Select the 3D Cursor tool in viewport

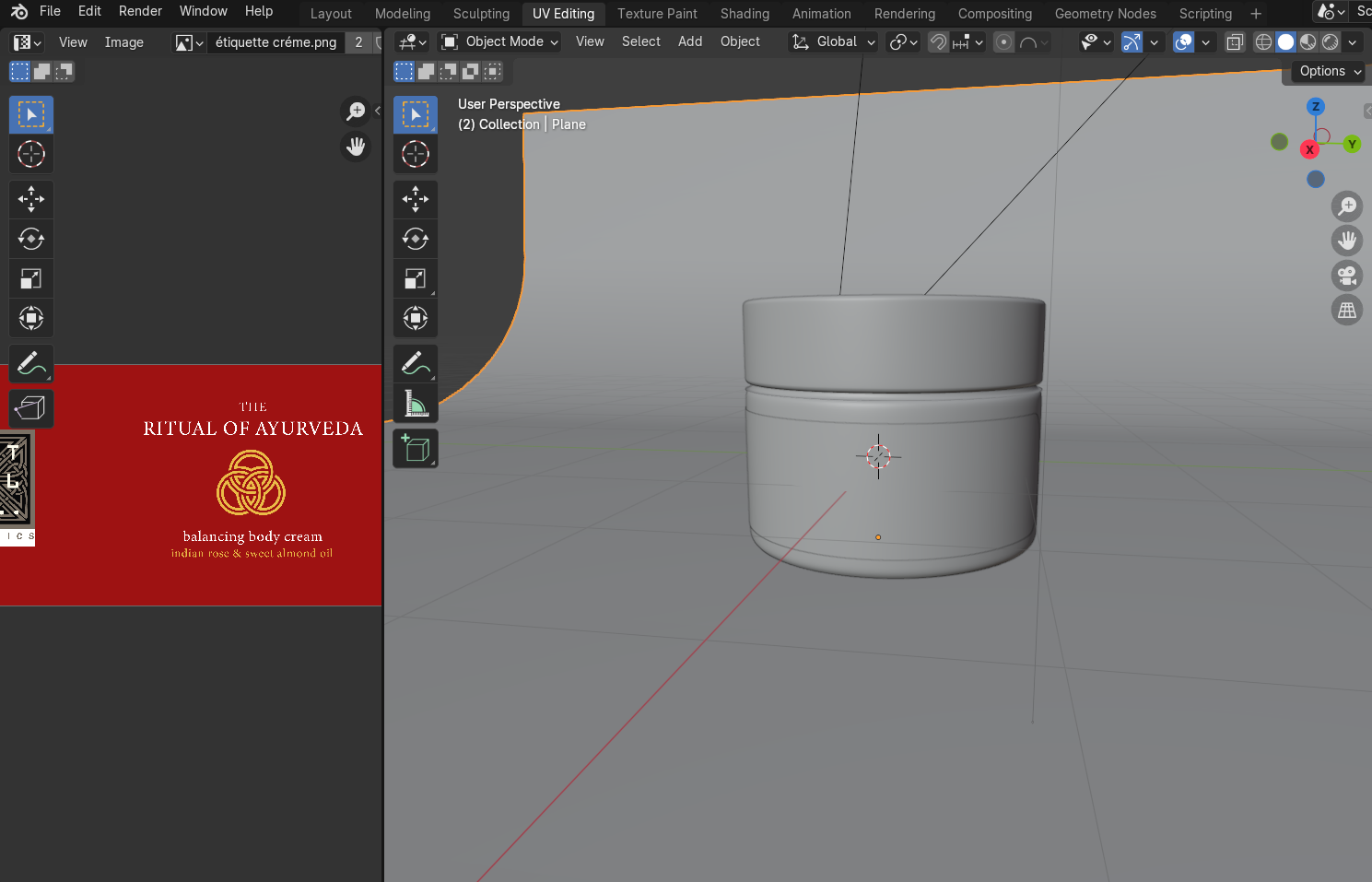coord(416,154)
